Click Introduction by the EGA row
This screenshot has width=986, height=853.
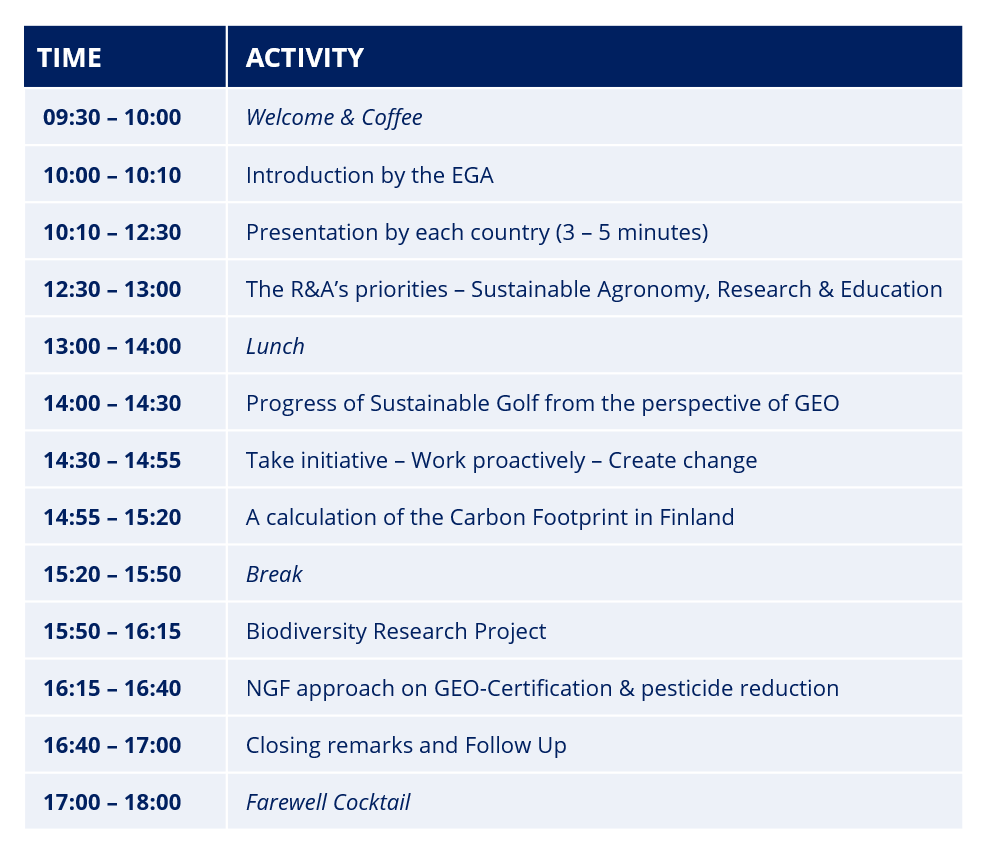[493, 175]
